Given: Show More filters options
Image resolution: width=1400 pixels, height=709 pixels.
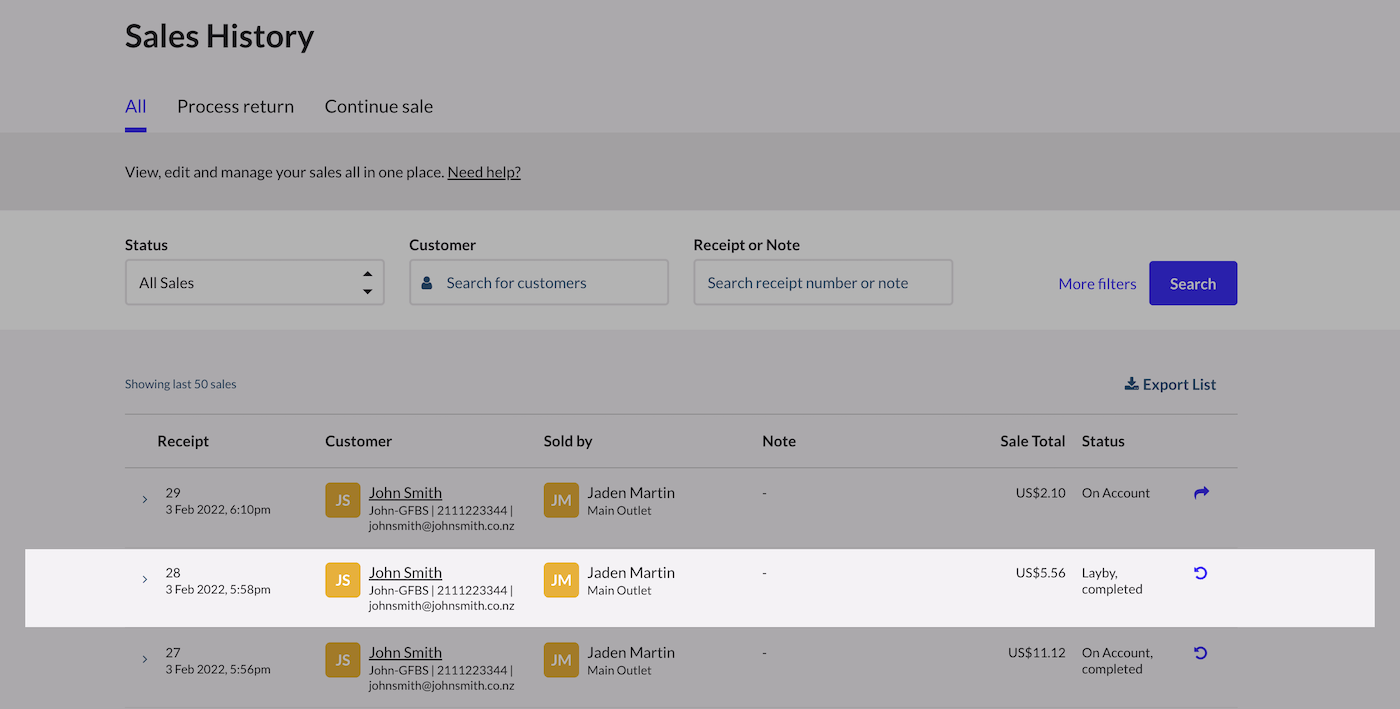Looking at the screenshot, I should [1097, 283].
